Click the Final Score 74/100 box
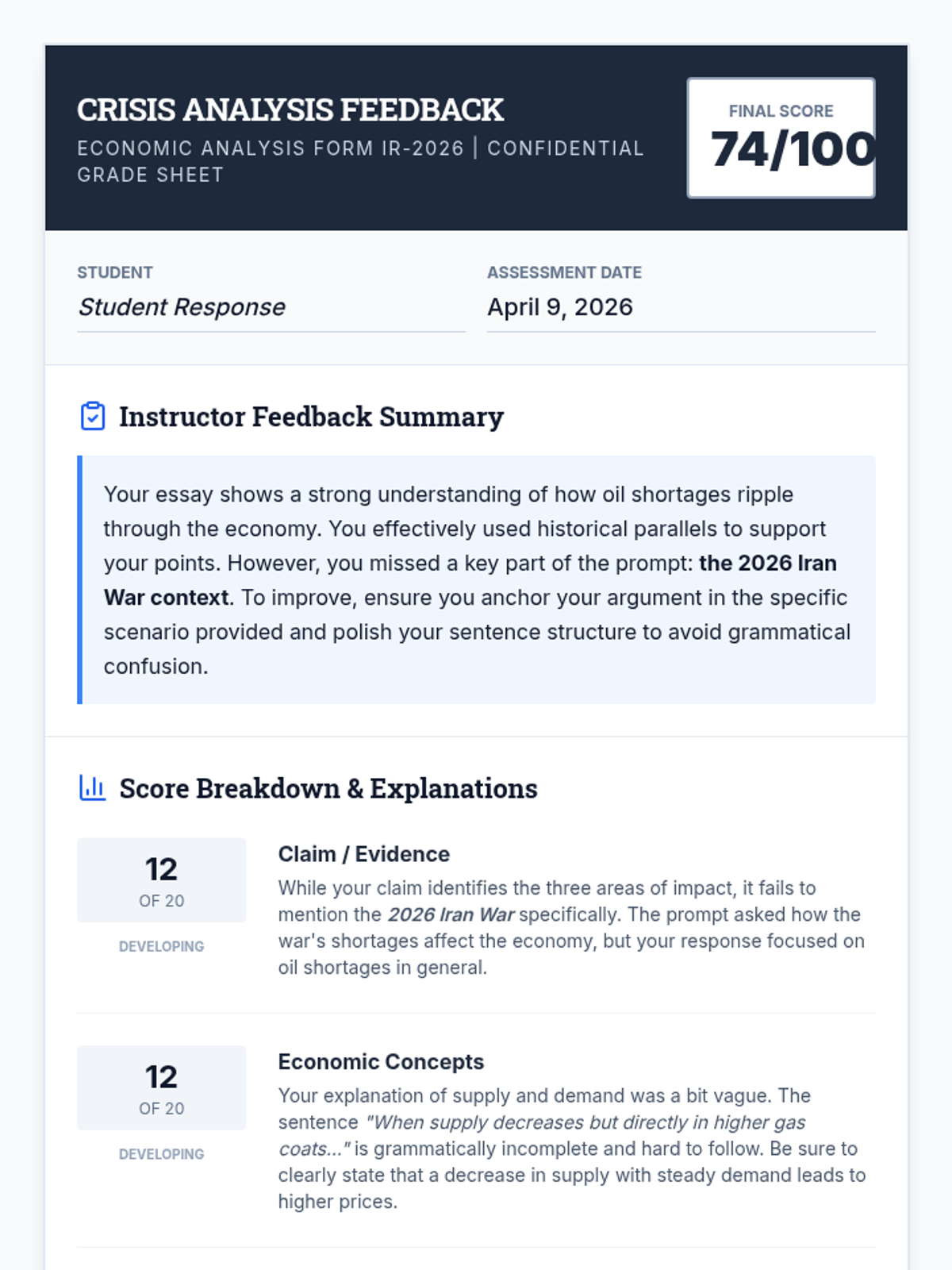Viewport: 952px width, 1270px height. pos(781,138)
